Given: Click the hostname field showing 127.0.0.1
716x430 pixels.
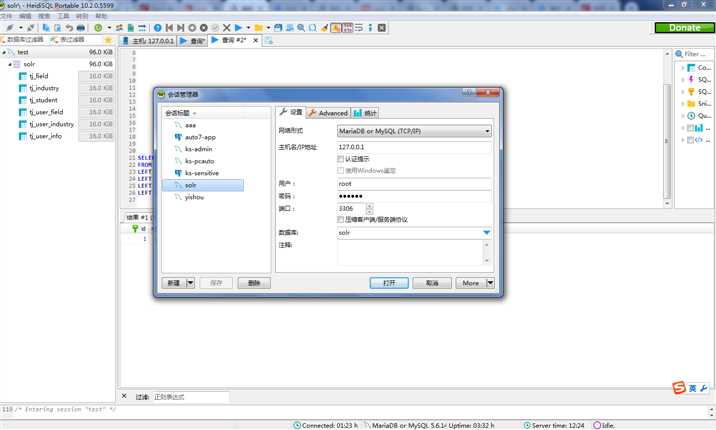Looking at the screenshot, I should pyautogui.click(x=414, y=147).
